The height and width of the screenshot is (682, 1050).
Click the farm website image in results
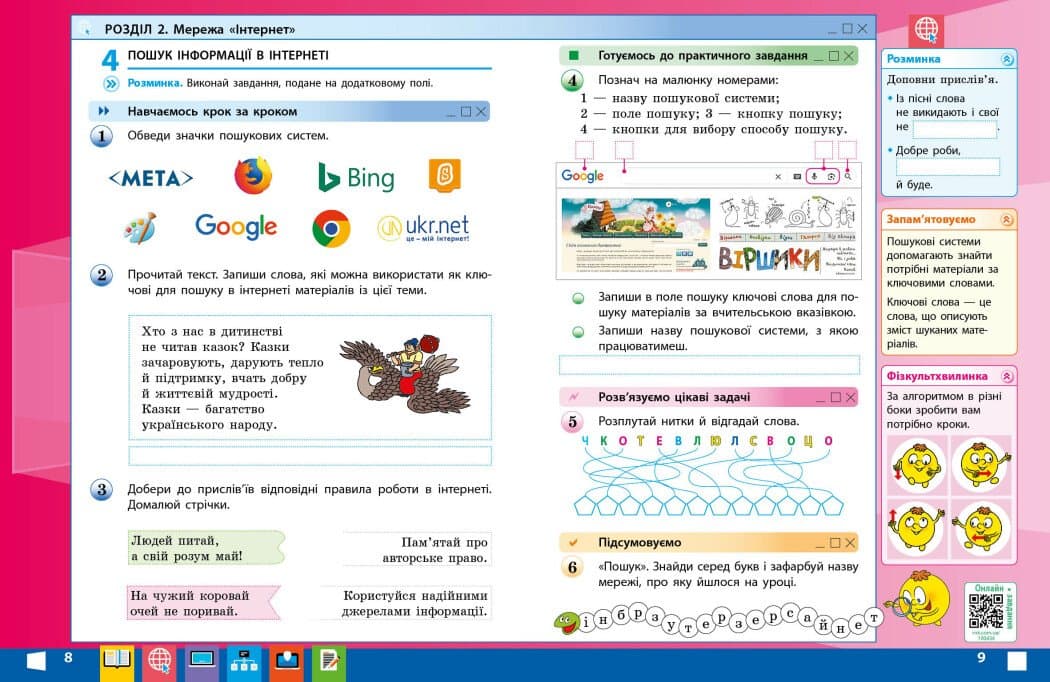tap(635, 234)
